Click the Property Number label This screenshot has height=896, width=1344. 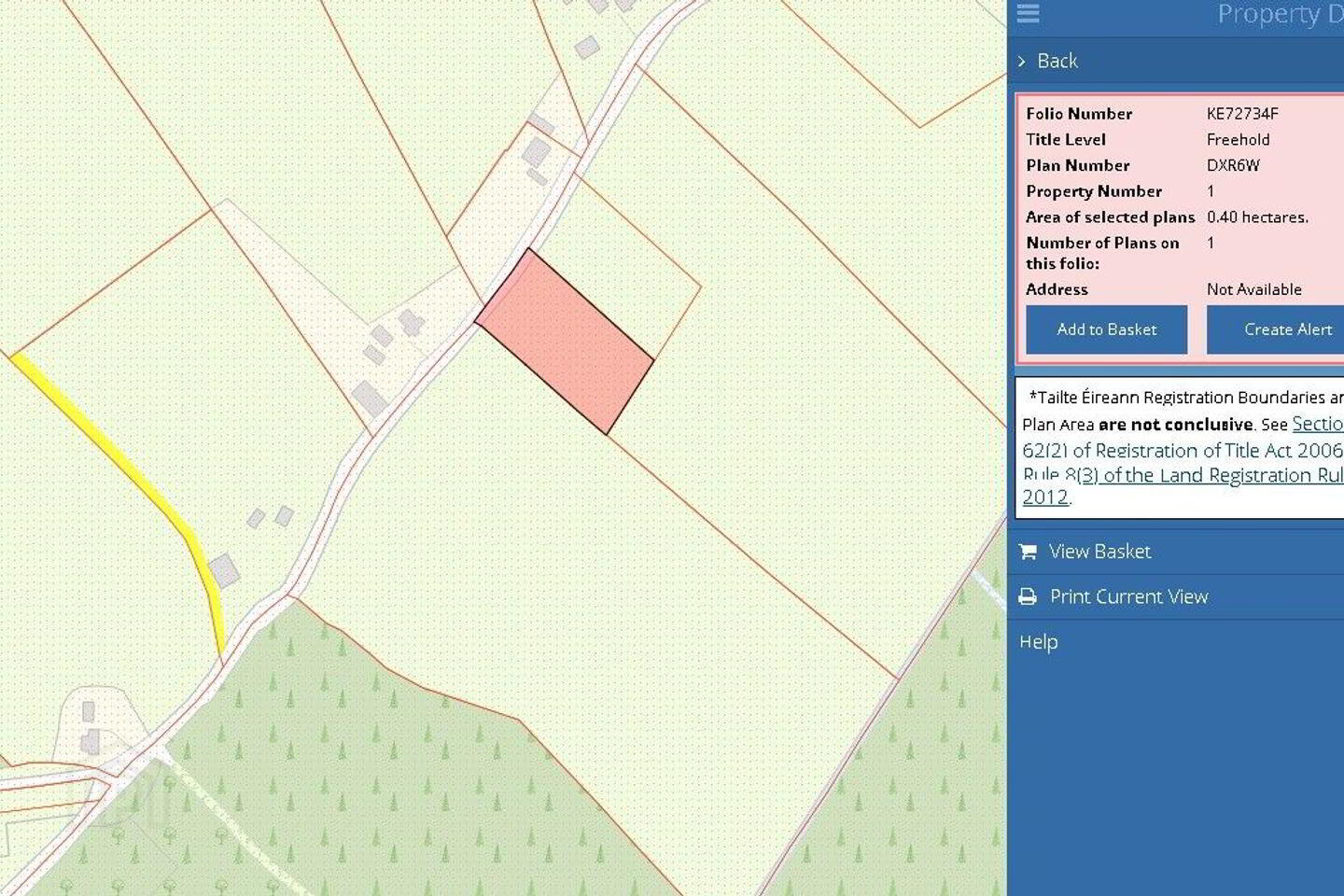pyautogui.click(x=1094, y=191)
